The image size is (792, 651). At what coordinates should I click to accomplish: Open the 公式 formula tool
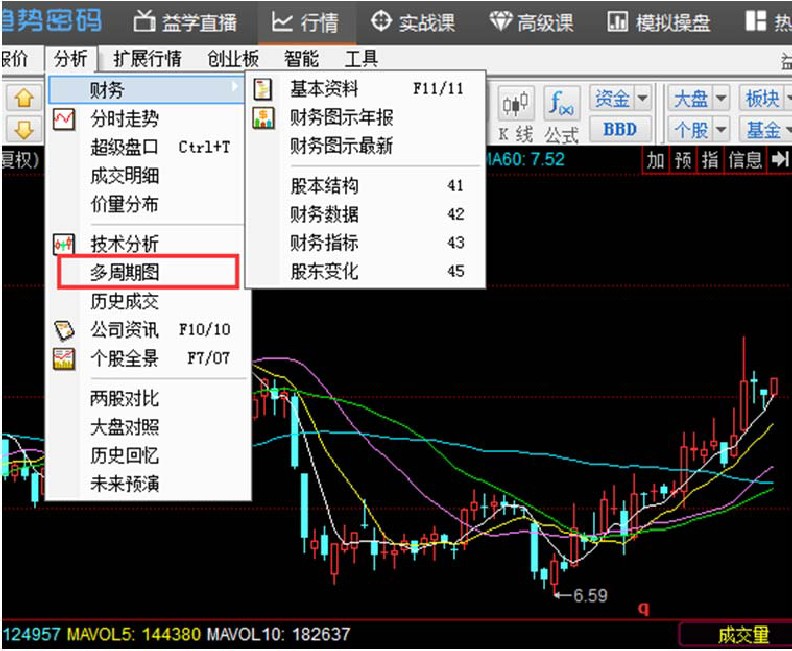562,104
